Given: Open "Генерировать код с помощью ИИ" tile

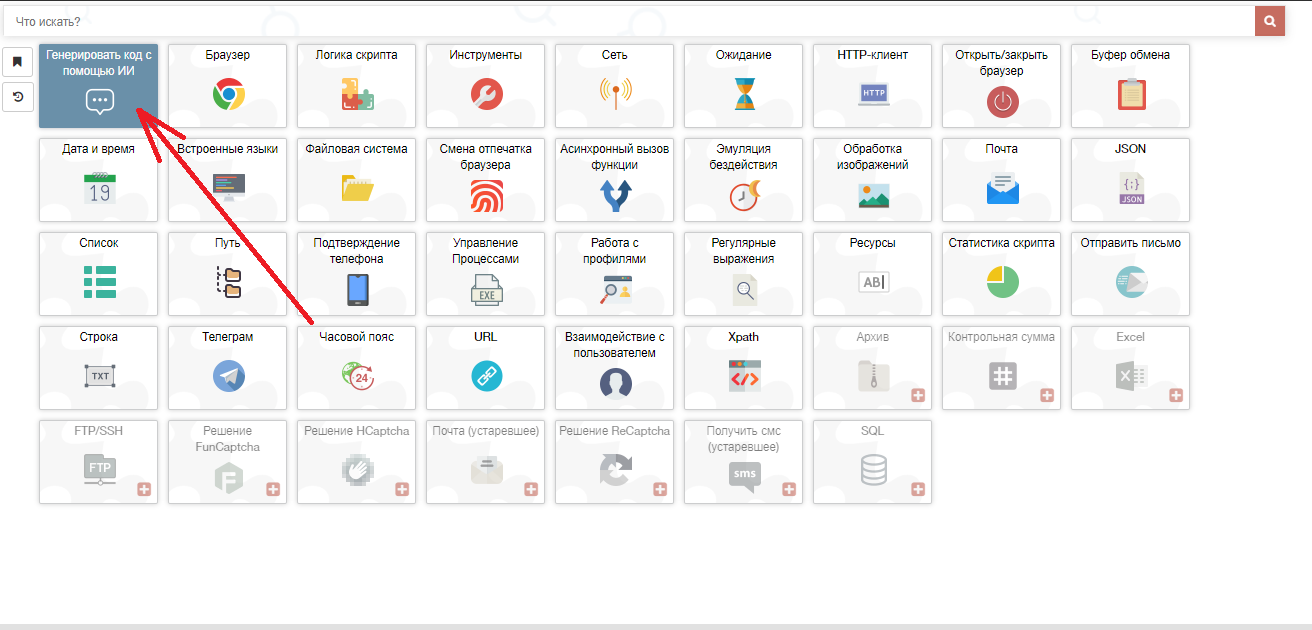Looking at the screenshot, I should pyautogui.click(x=98, y=86).
